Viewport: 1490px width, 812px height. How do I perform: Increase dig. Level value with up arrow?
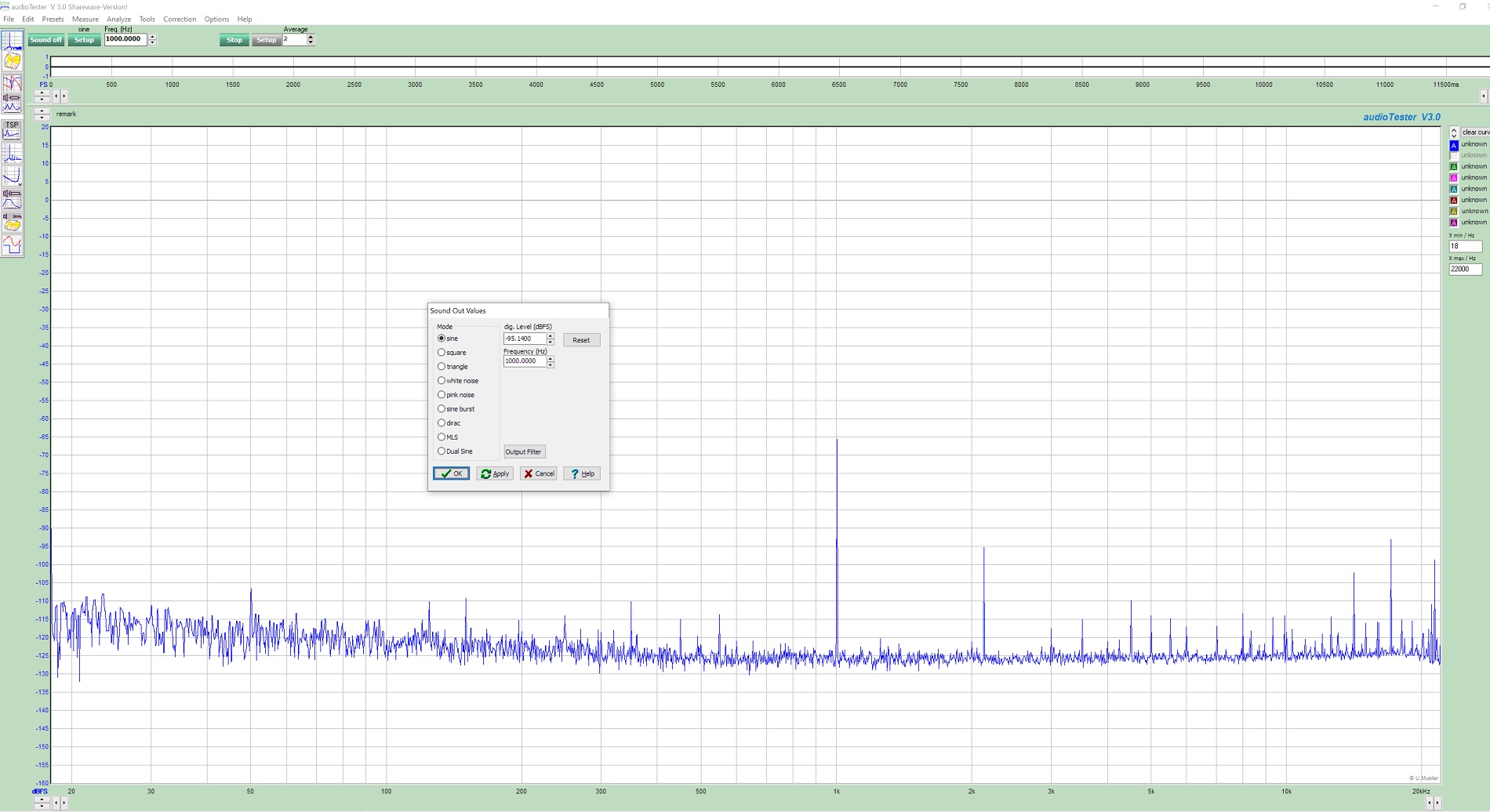[x=551, y=336]
